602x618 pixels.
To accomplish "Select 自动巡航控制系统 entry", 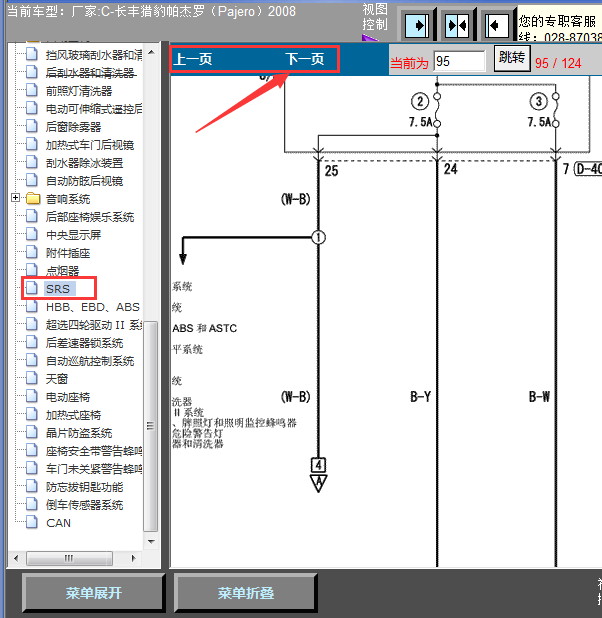I will click(90, 361).
